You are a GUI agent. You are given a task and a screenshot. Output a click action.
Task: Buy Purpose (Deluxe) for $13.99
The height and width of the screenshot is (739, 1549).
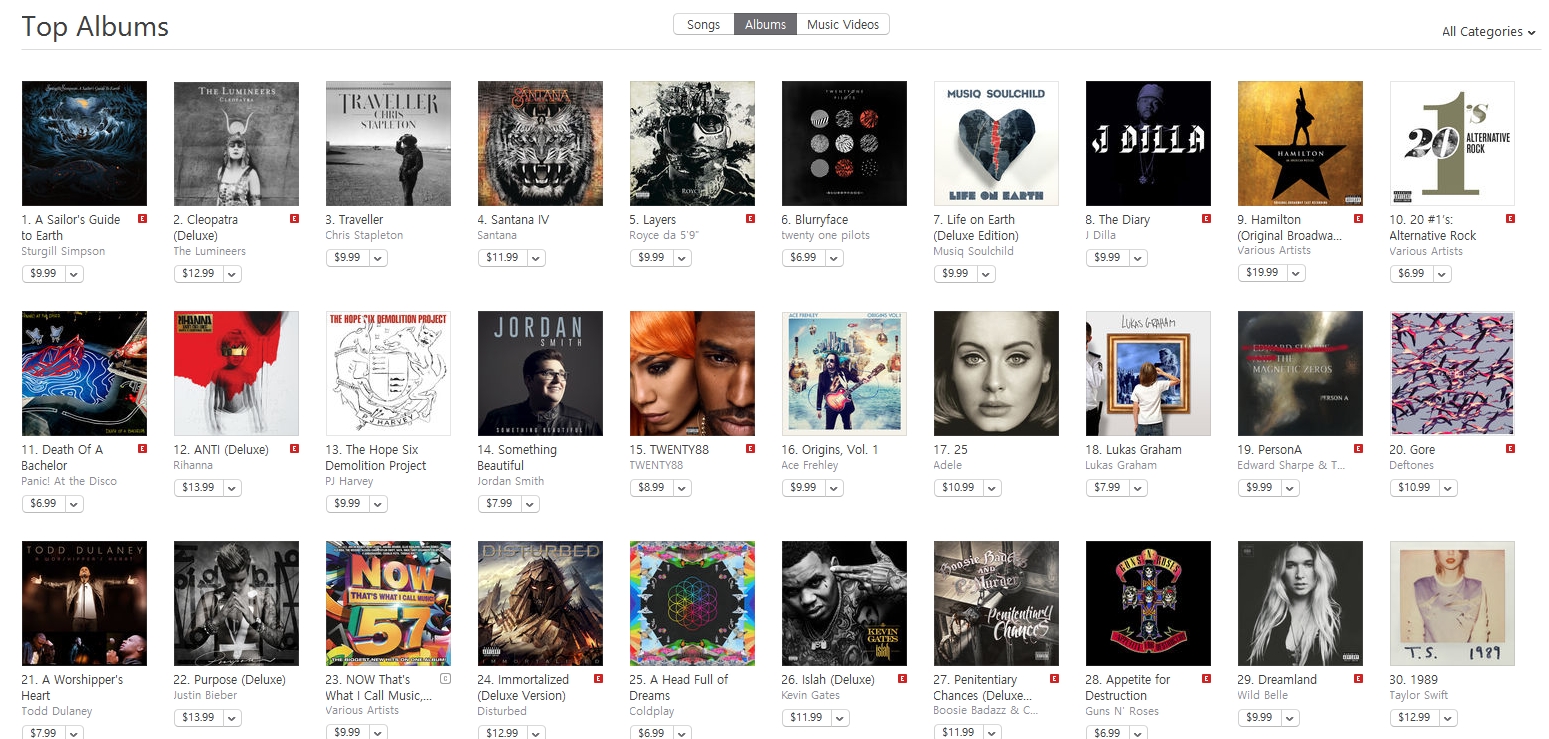coord(197,718)
